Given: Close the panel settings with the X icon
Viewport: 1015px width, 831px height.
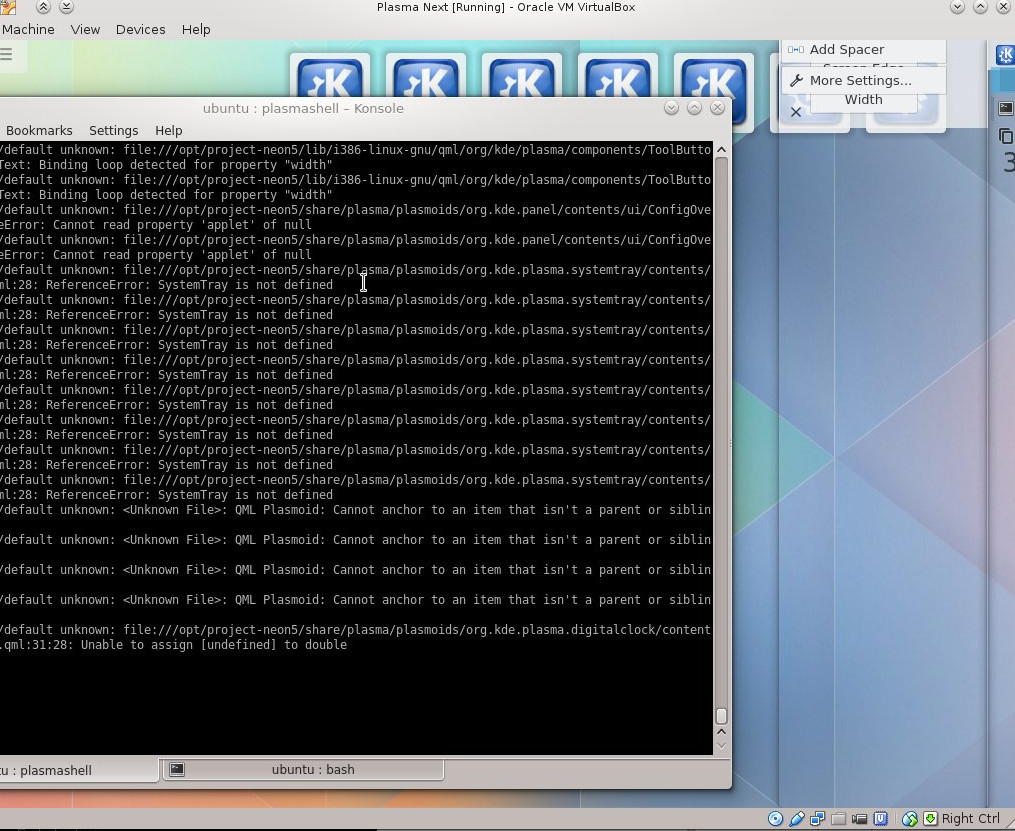Looking at the screenshot, I should (796, 112).
